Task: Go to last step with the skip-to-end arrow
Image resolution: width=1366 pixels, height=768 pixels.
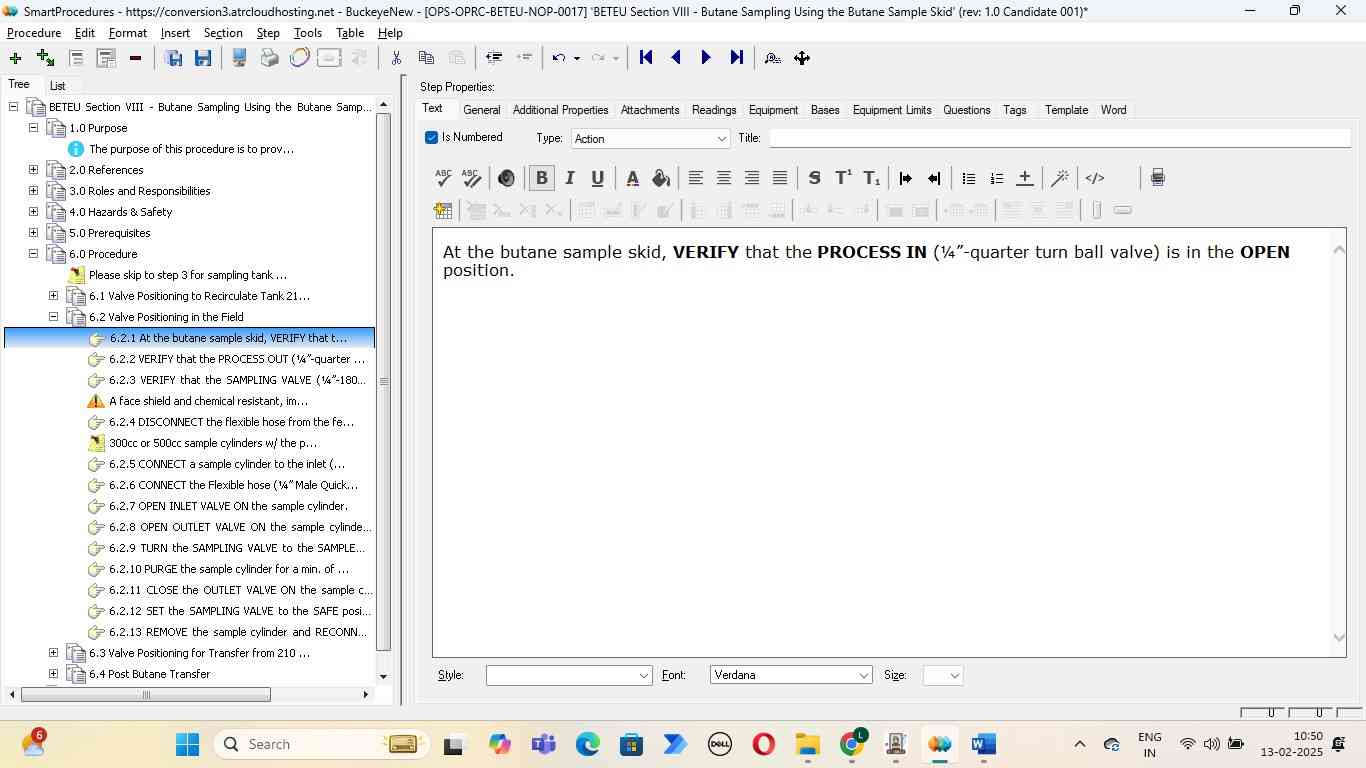Action: coord(737,58)
